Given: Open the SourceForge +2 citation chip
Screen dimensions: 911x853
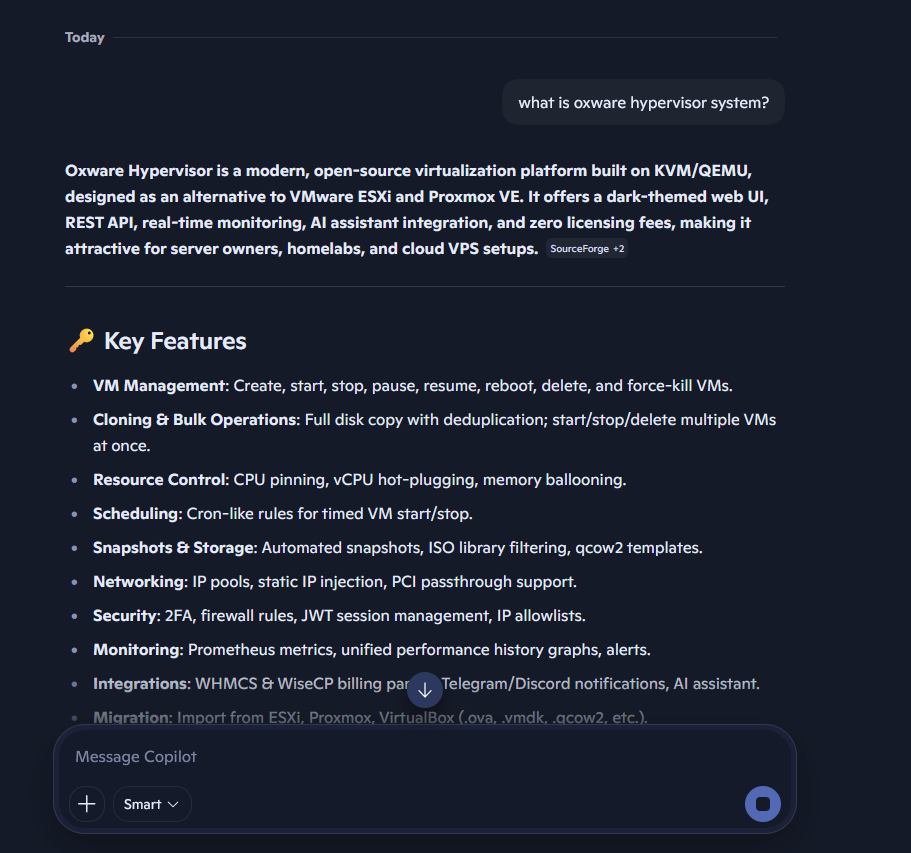Looking at the screenshot, I should [587, 249].
